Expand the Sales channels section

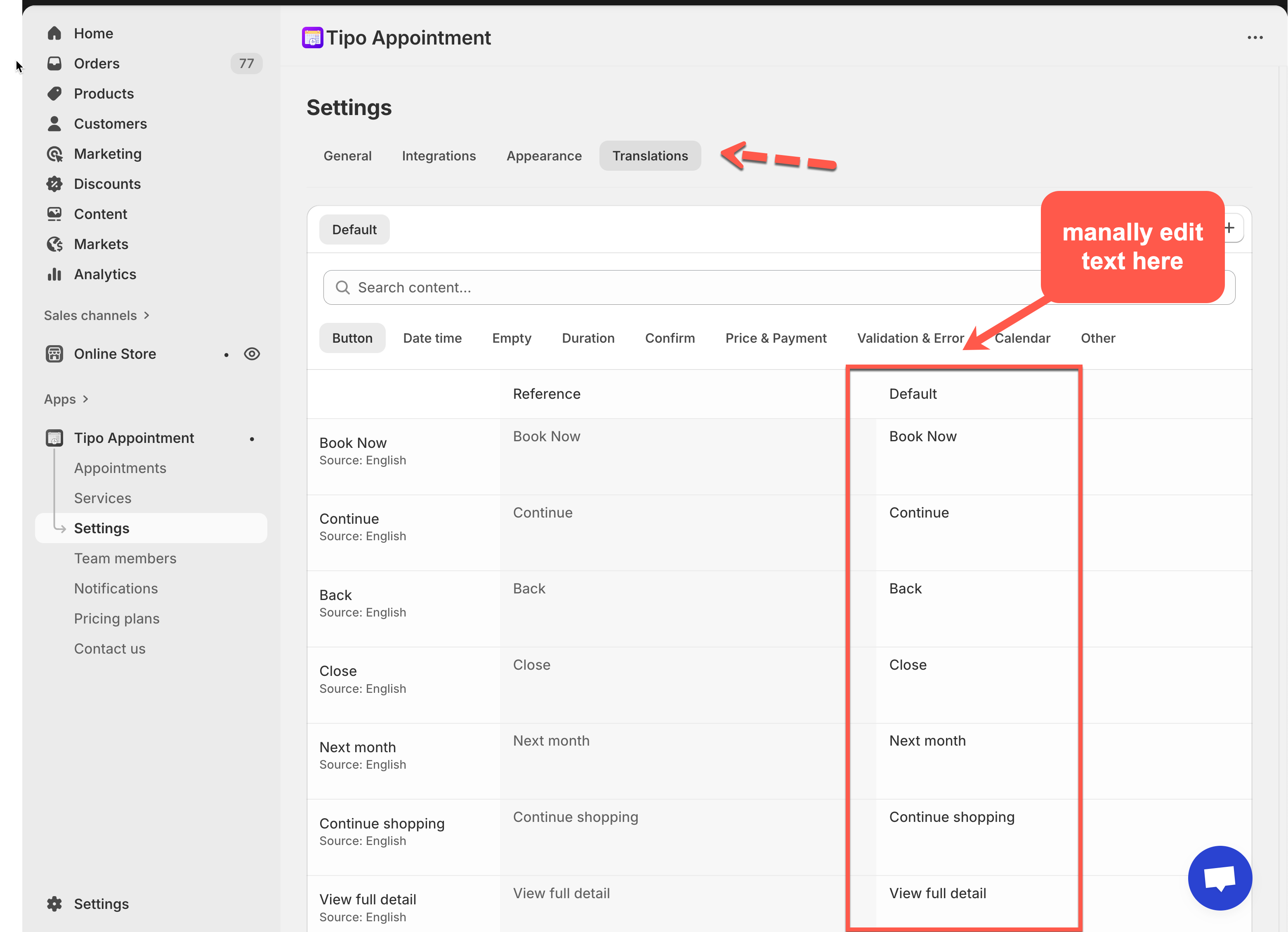point(146,315)
